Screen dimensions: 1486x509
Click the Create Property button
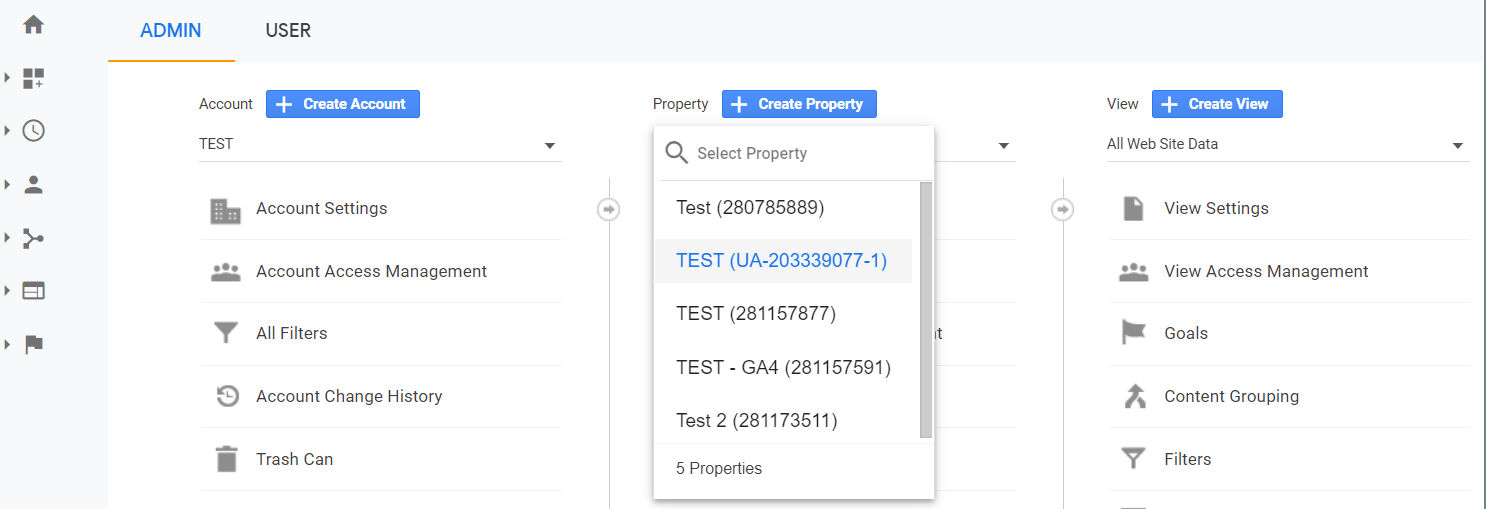799,104
